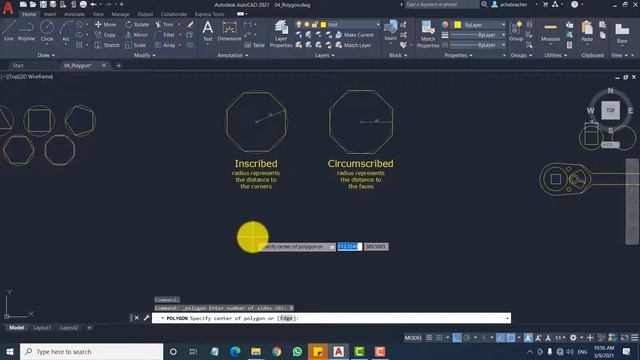The height and width of the screenshot is (360, 640).
Task: Open the View ribbon tab
Action: (98, 14)
